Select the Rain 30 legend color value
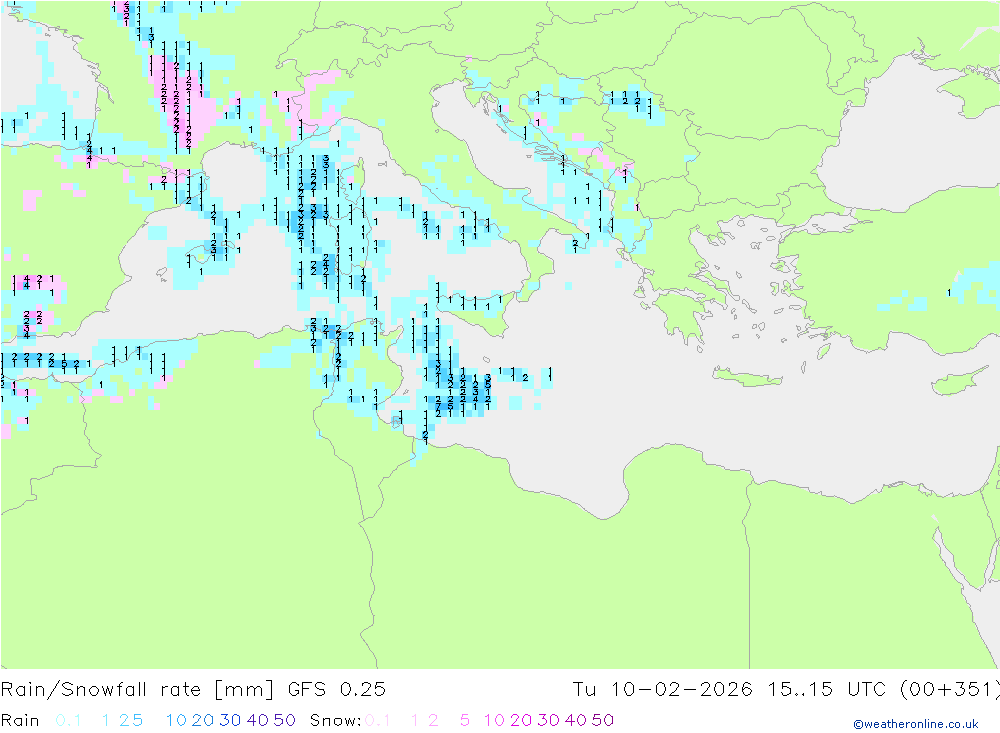The width and height of the screenshot is (1000, 733). [230, 720]
